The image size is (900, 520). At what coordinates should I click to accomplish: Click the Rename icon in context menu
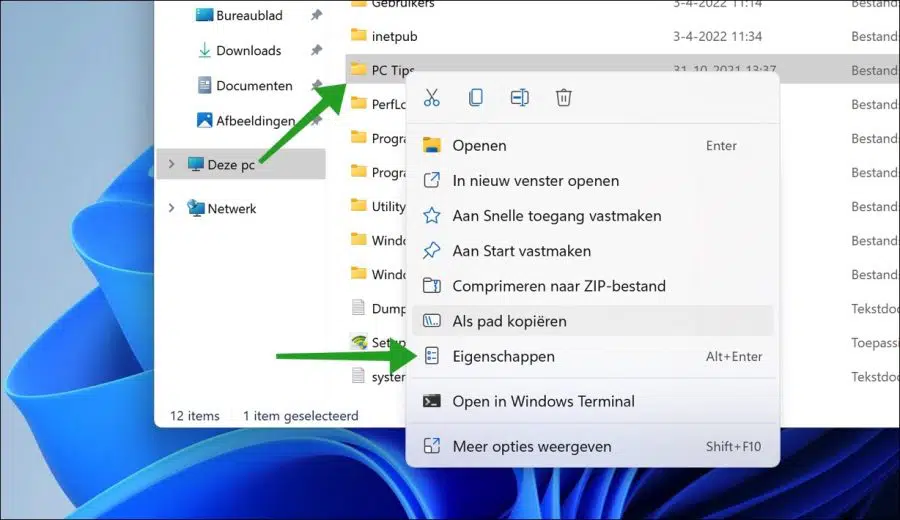tap(519, 98)
